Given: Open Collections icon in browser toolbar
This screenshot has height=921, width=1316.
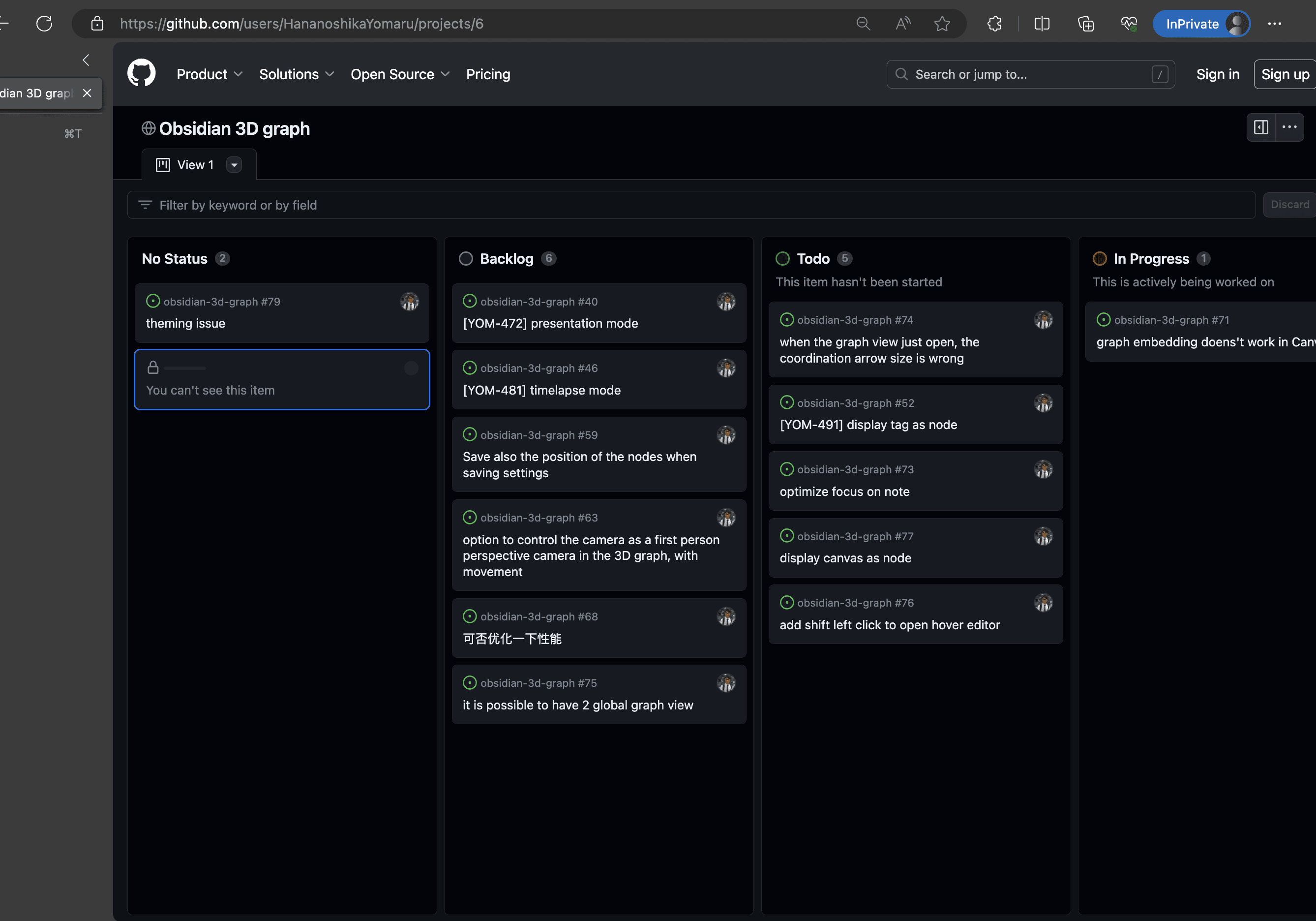Looking at the screenshot, I should [x=1085, y=24].
